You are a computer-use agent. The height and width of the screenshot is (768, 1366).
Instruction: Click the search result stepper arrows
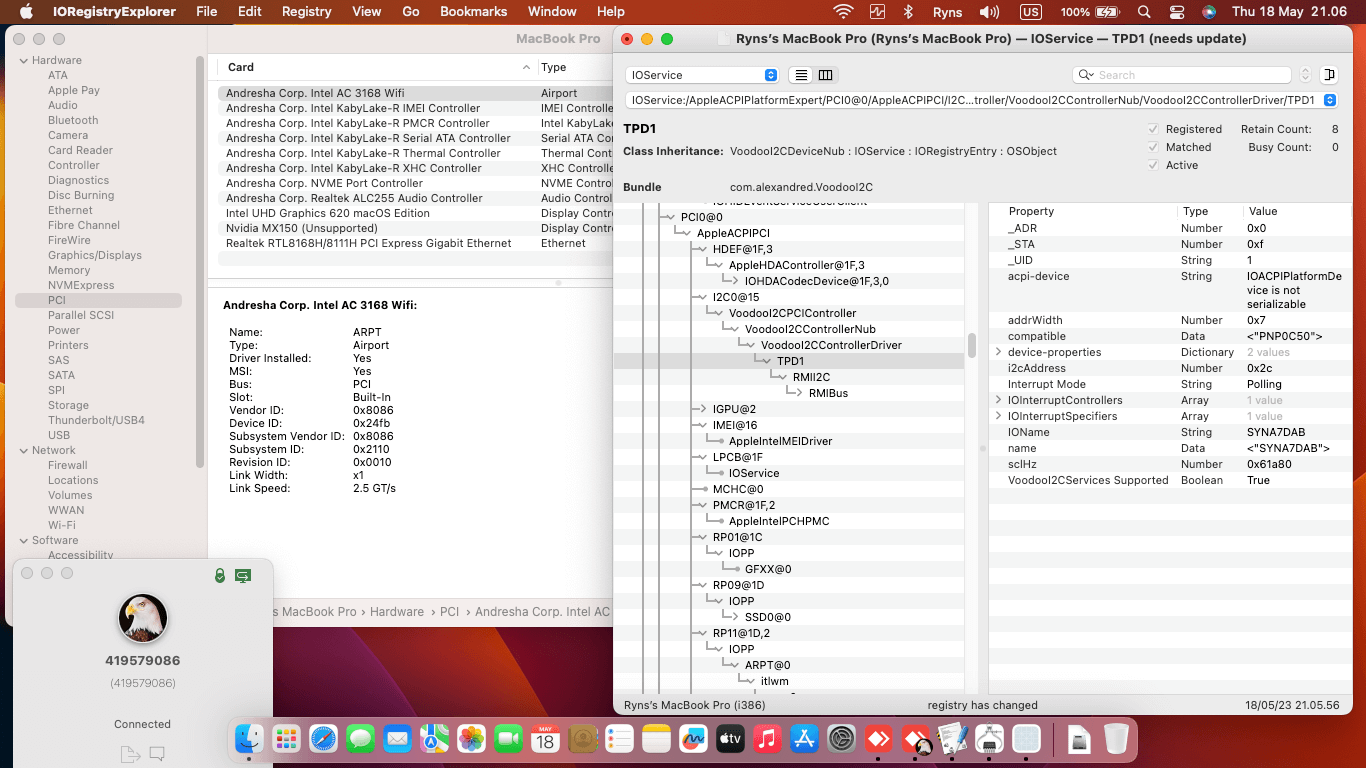pyautogui.click(x=1305, y=75)
